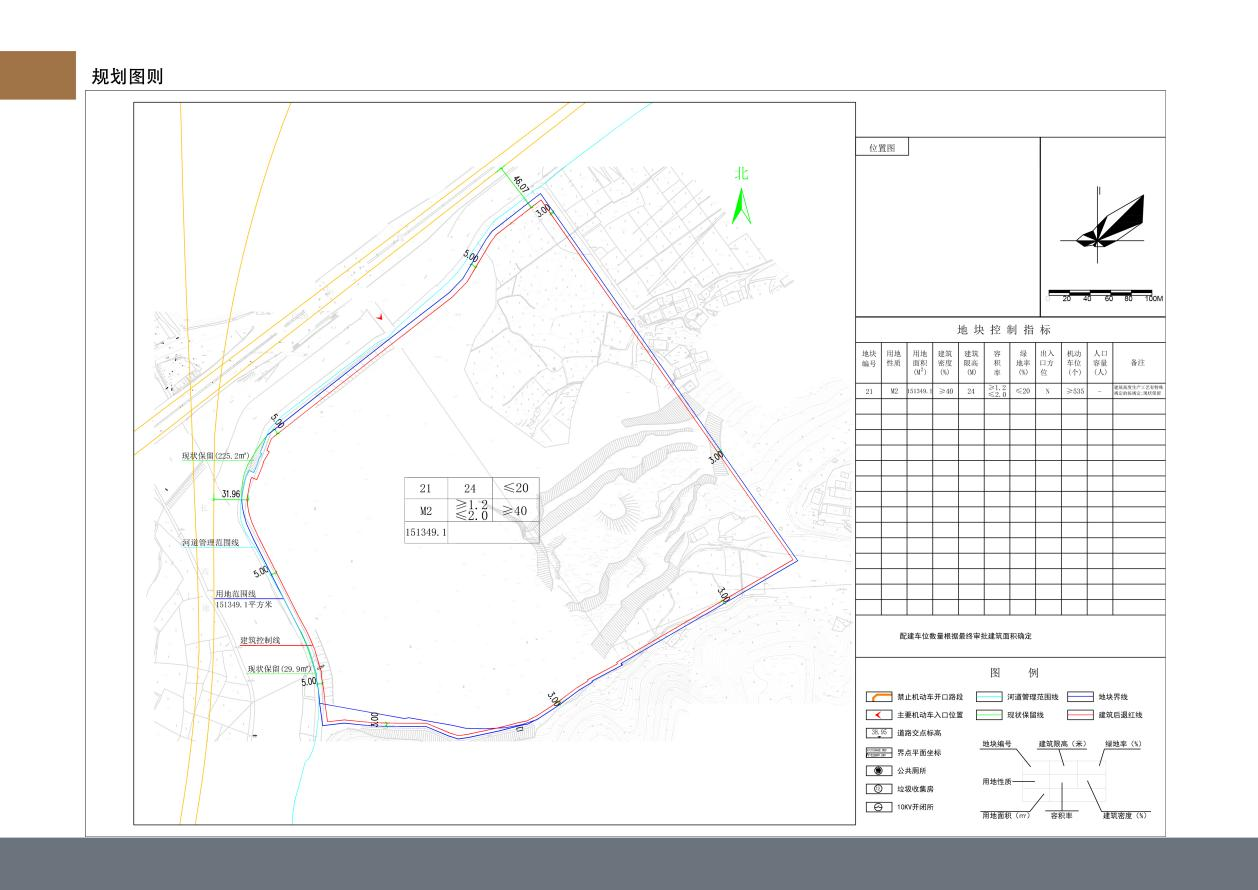Click the green north arrow symbol

click(x=741, y=207)
